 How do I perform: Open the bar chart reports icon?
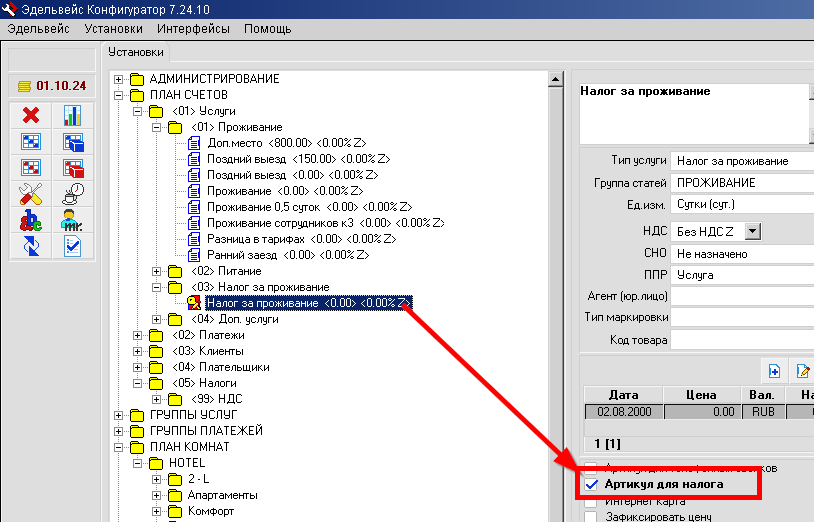pos(73,116)
